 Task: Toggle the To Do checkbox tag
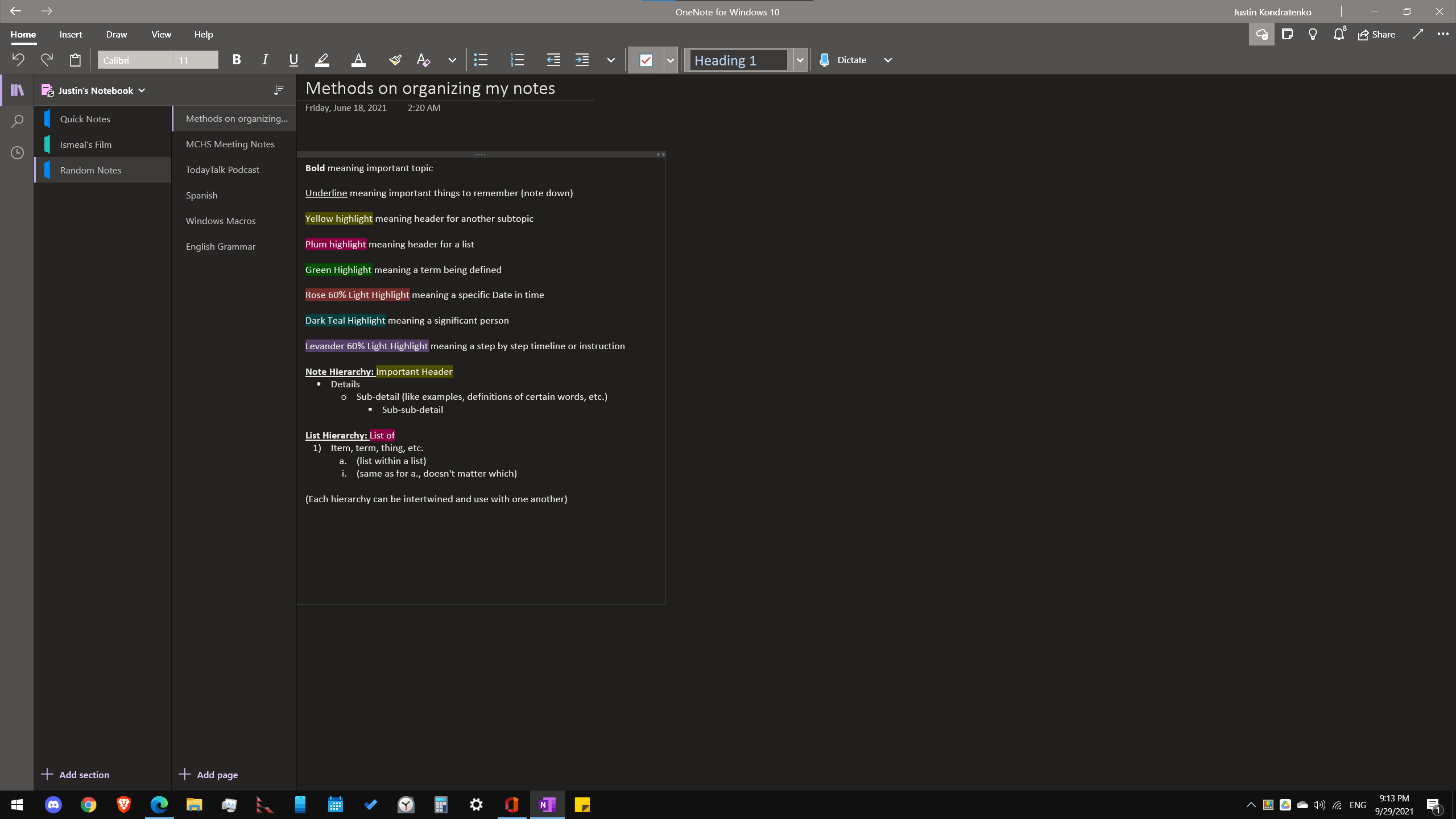(x=646, y=60)
